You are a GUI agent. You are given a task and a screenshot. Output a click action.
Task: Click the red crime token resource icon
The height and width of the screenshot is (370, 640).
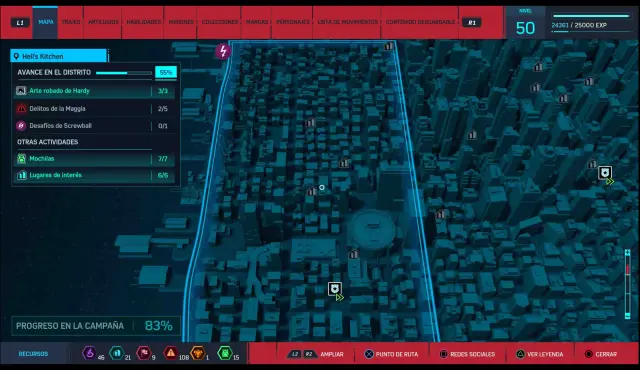tap(171, 353)
